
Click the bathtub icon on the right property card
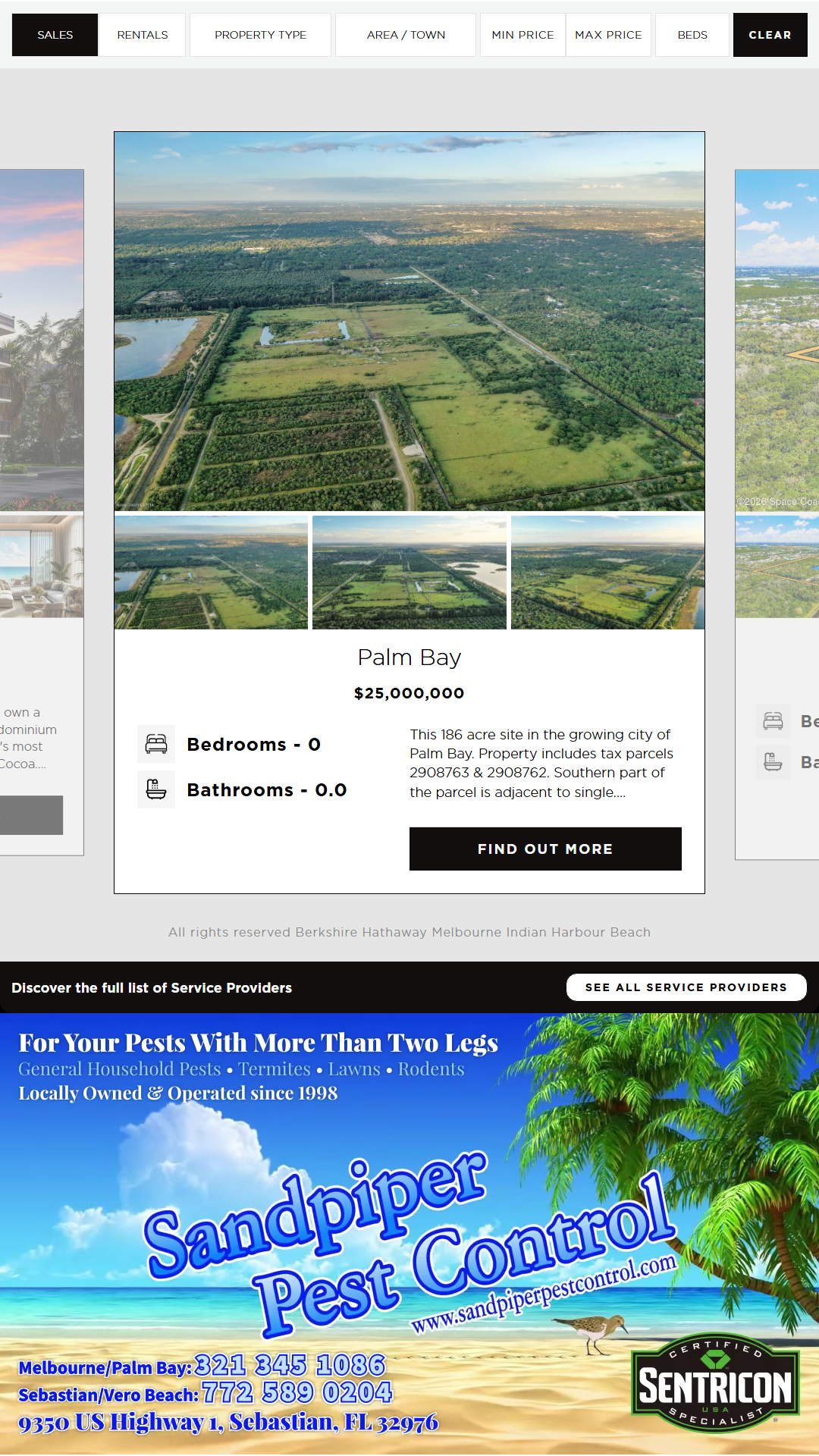(x=773, y=761)
